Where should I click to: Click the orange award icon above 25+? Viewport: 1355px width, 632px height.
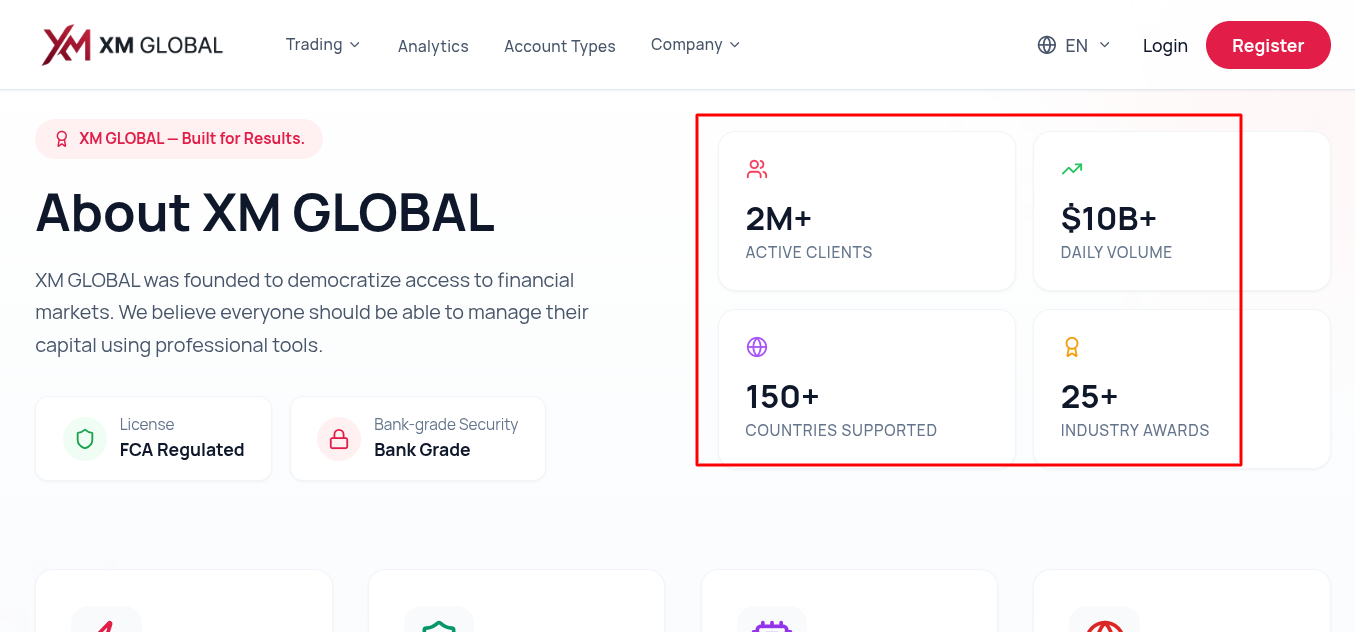click(1072, 347)
